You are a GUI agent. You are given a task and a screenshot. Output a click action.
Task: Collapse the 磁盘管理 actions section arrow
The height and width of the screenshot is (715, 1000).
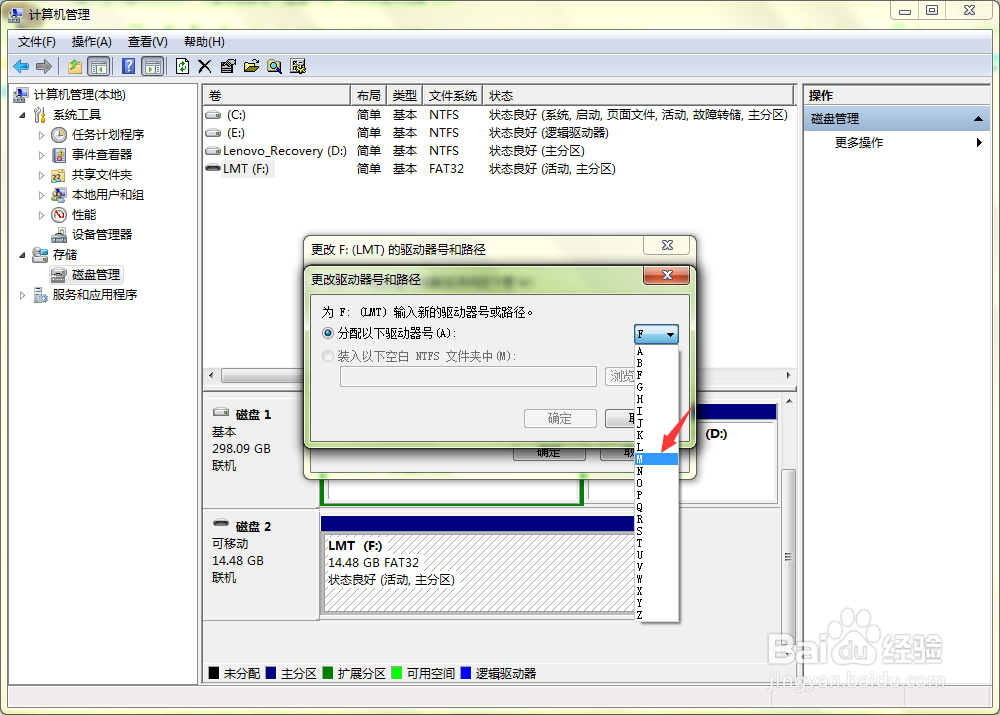click(x=978, y=119)
